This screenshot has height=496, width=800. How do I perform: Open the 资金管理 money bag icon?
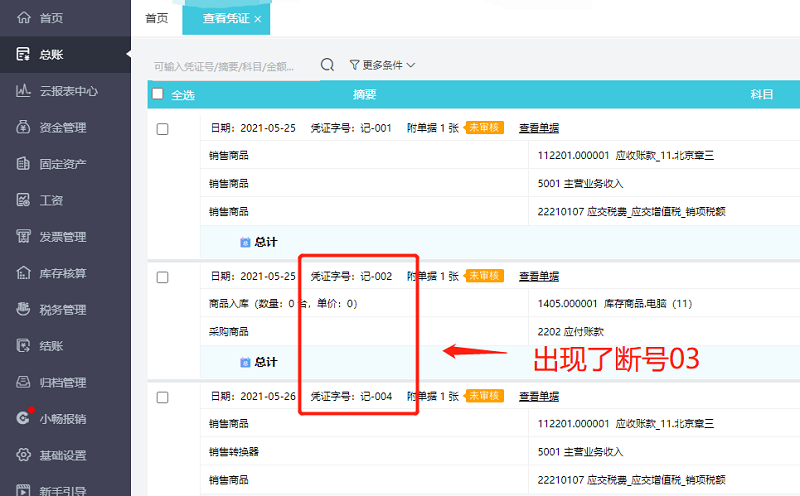[x=23, y=127]
